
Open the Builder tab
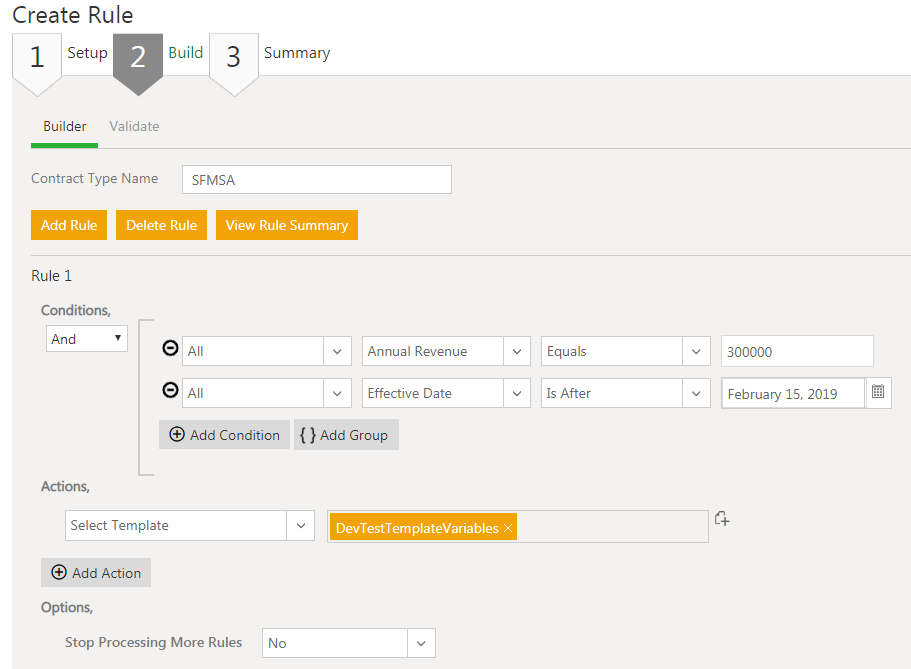(65, 127)
